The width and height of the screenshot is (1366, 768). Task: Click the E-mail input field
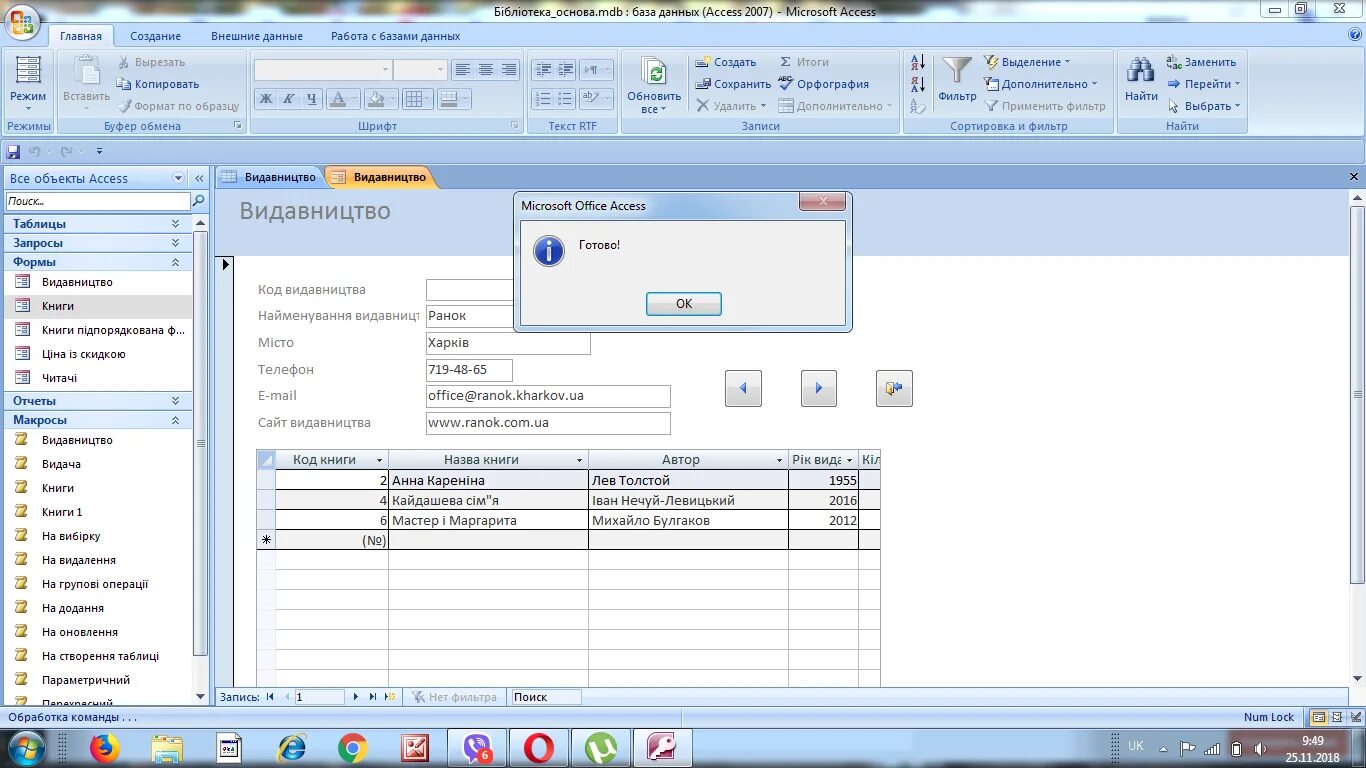click(548, 396)
